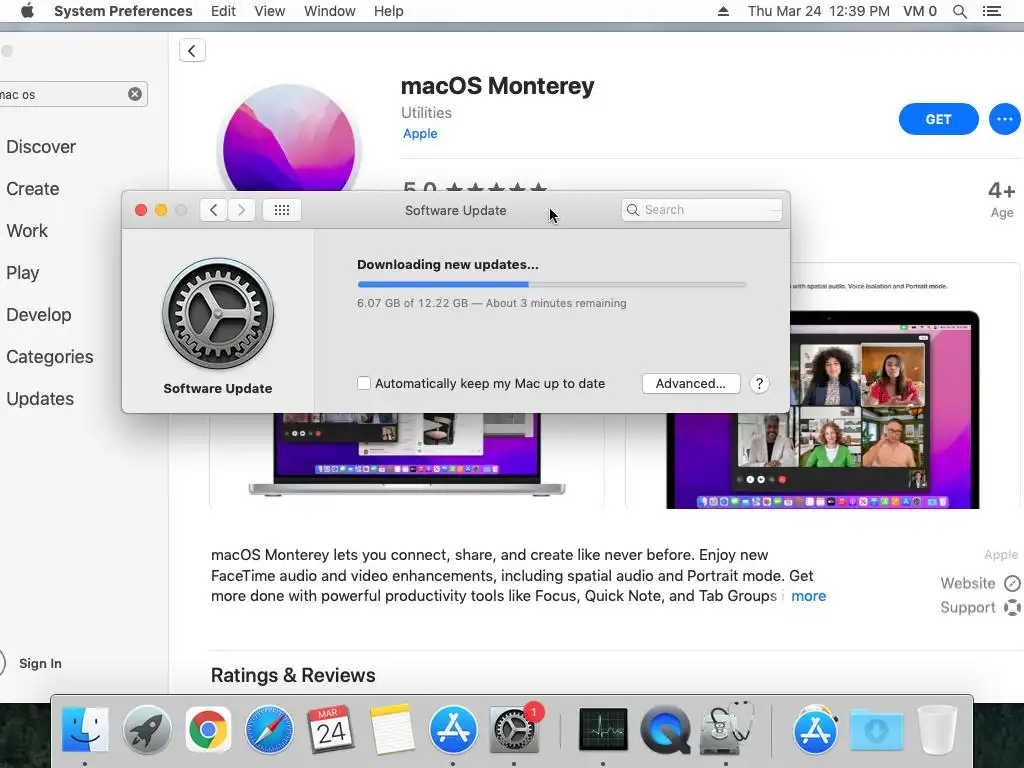This screenshot has width=1024, height=768.
Task: Launch Launchpad rocket icon in Dock
Action: 147,729
